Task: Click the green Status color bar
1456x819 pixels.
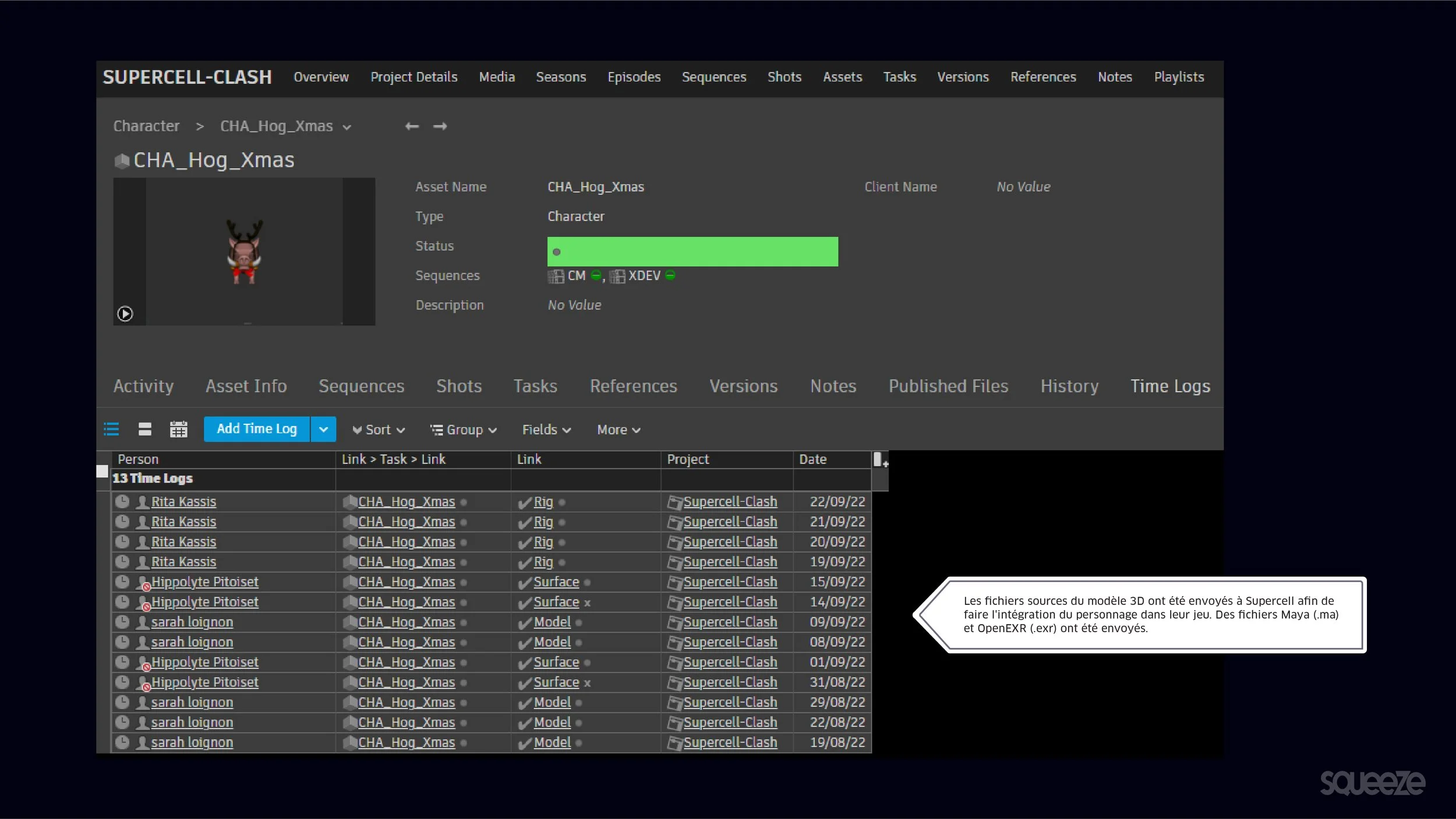Action: click(x=692, y=251)
